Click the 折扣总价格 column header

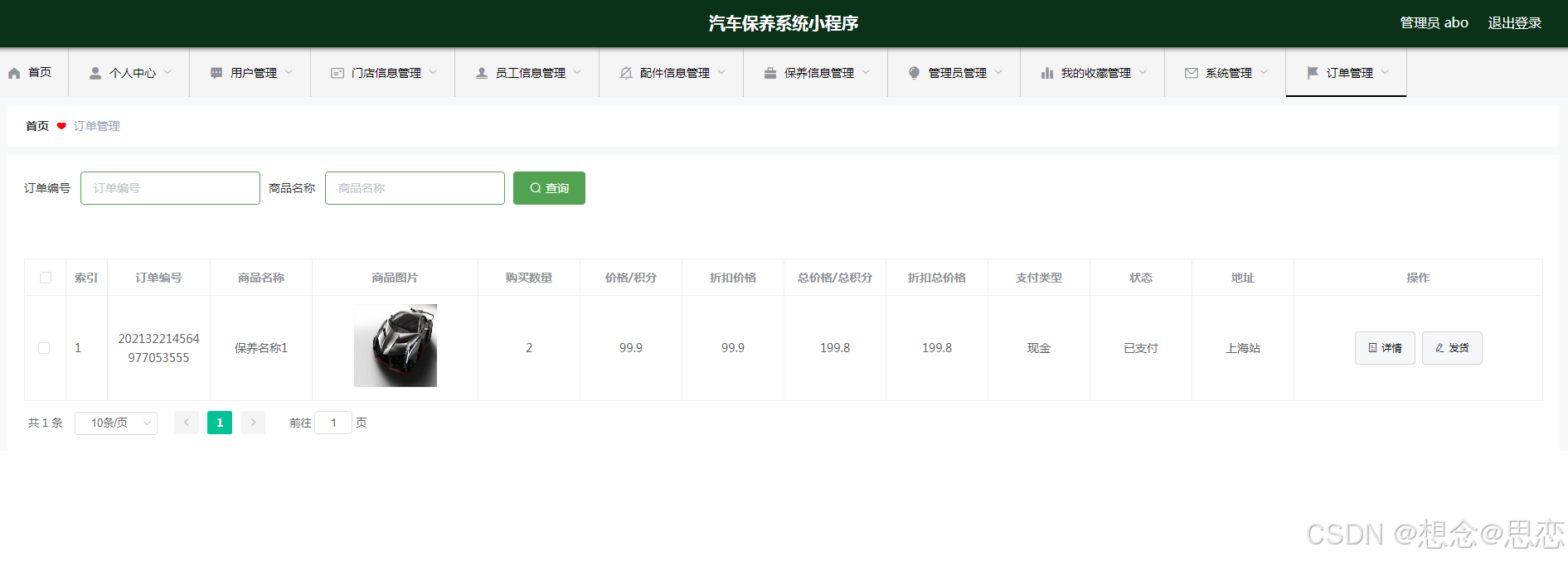(937, 278)
